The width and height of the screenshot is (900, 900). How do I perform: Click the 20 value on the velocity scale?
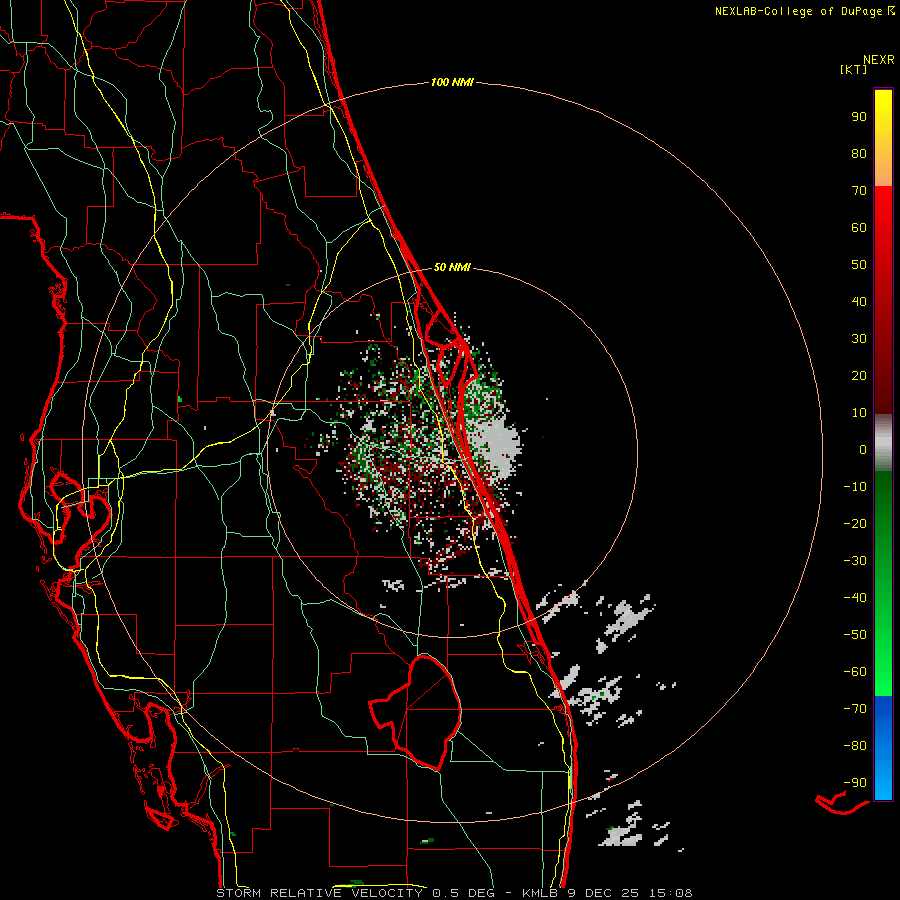pyautogui.click(x=859, y=375)
